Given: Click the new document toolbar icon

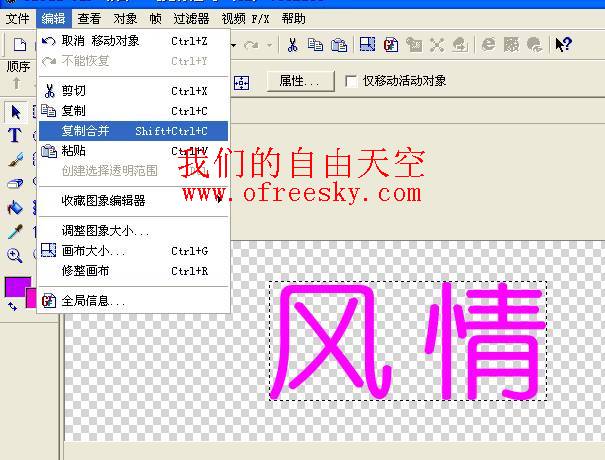Looking at the screenshot, I should [x=19, y=44].
